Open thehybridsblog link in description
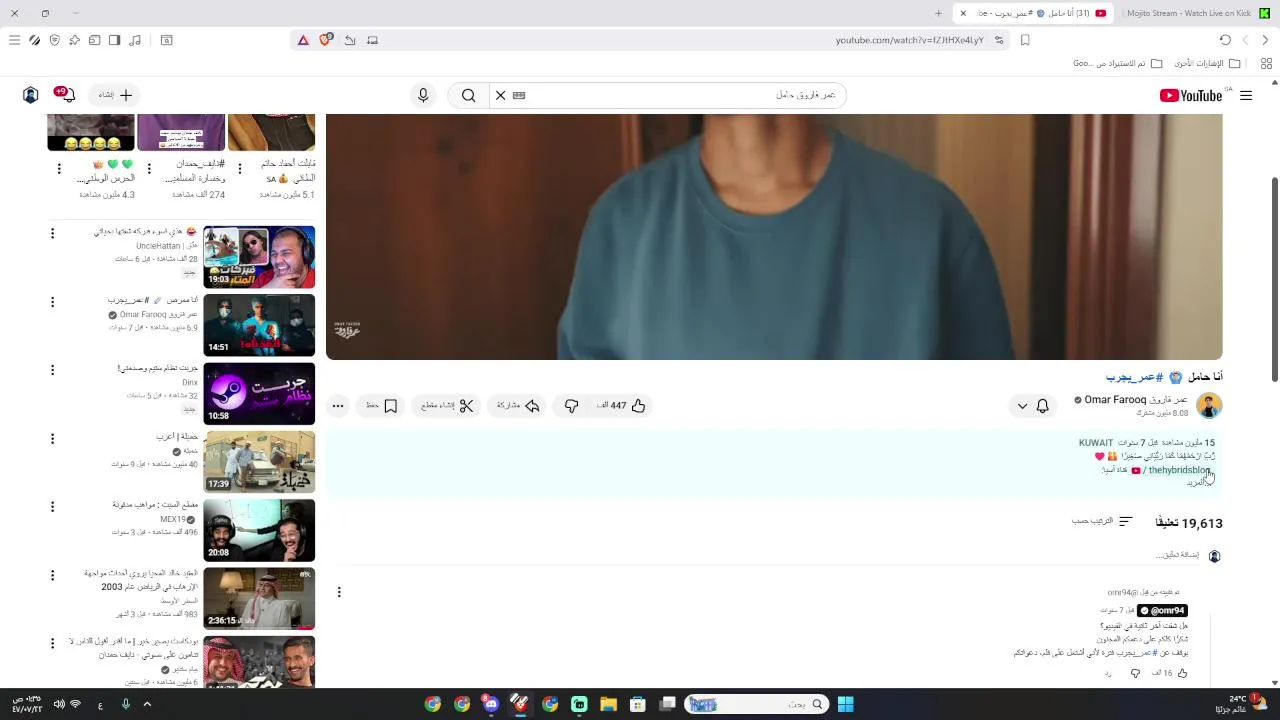 [1178, 470]
